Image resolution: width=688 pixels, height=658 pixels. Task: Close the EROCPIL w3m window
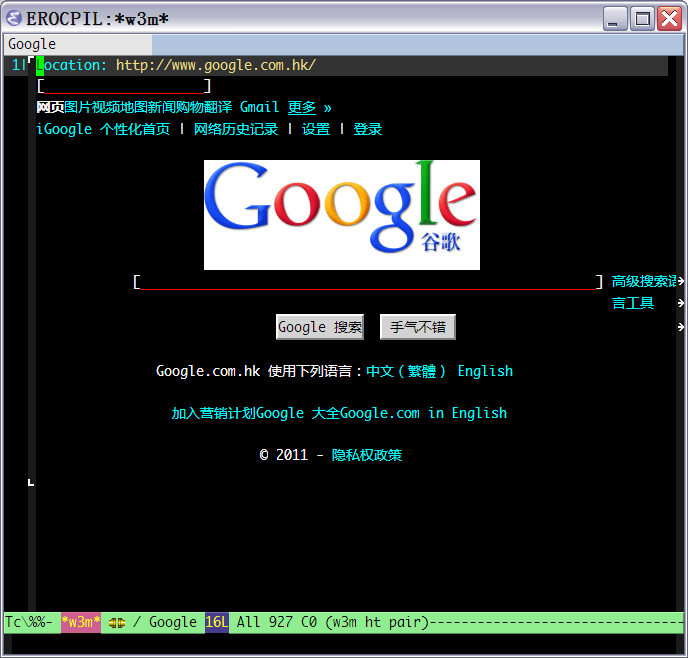point(669,19)
